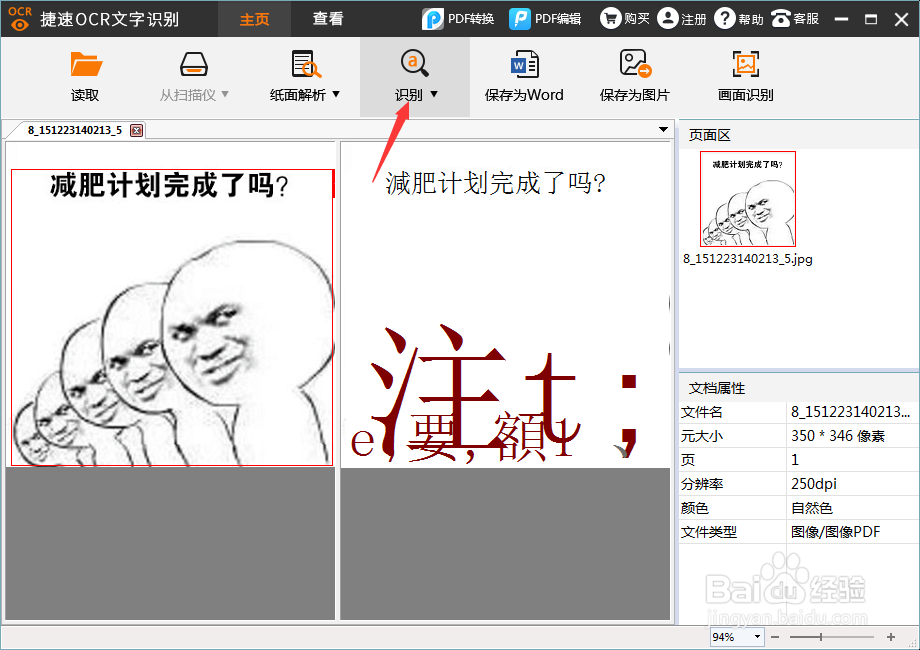
Task: Click the 读取 folder icon
Action: [x=86, y=64]
